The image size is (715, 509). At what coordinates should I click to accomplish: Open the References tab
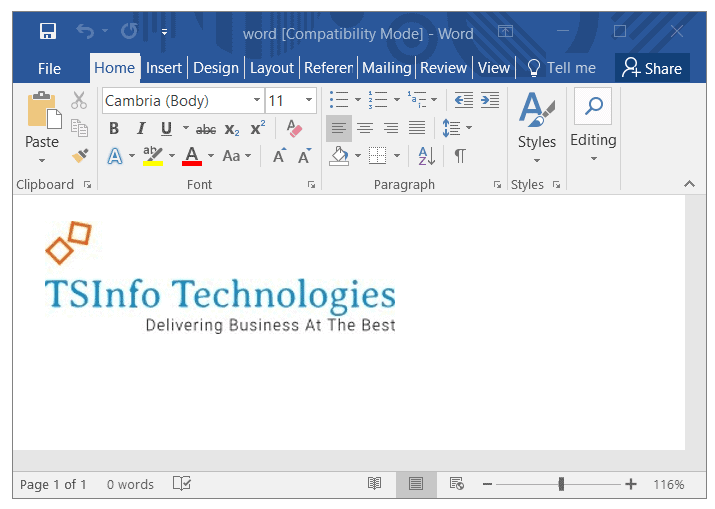(x=328, y=68)
